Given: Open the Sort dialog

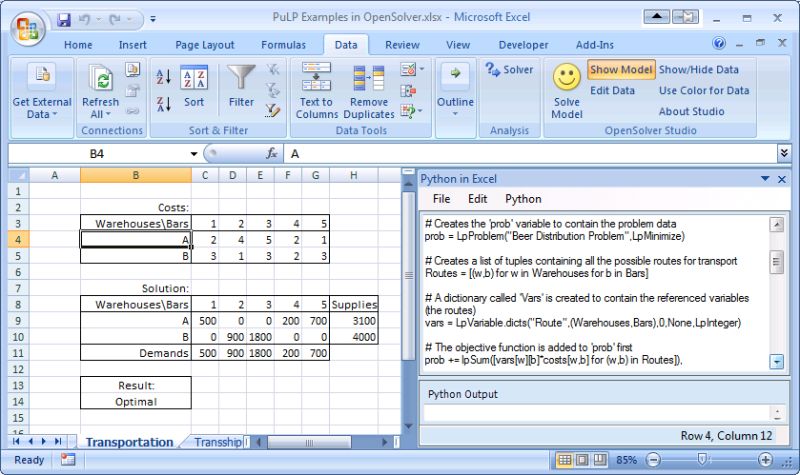Looking at the screenshot, I should click(x=194, y=86).
